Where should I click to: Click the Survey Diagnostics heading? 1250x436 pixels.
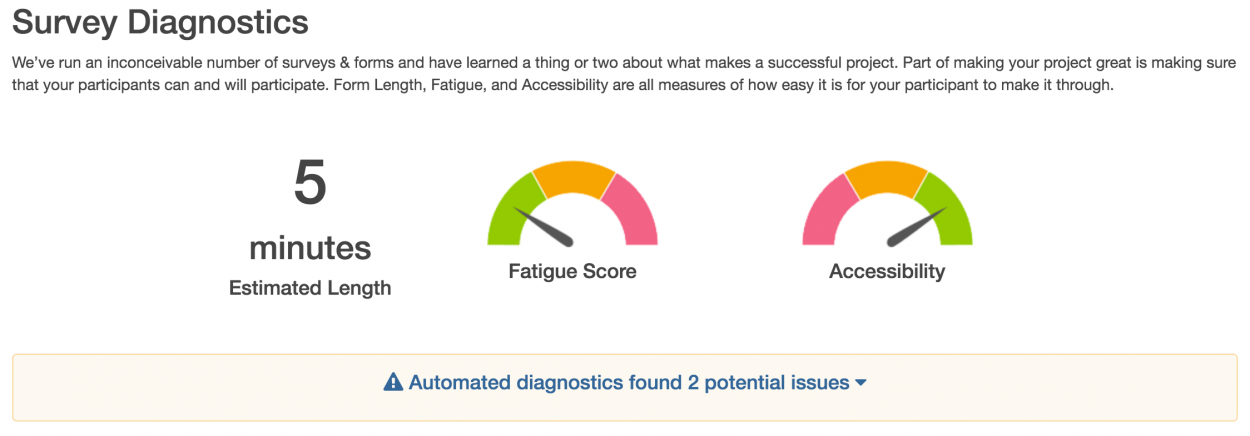pos(160,22)
